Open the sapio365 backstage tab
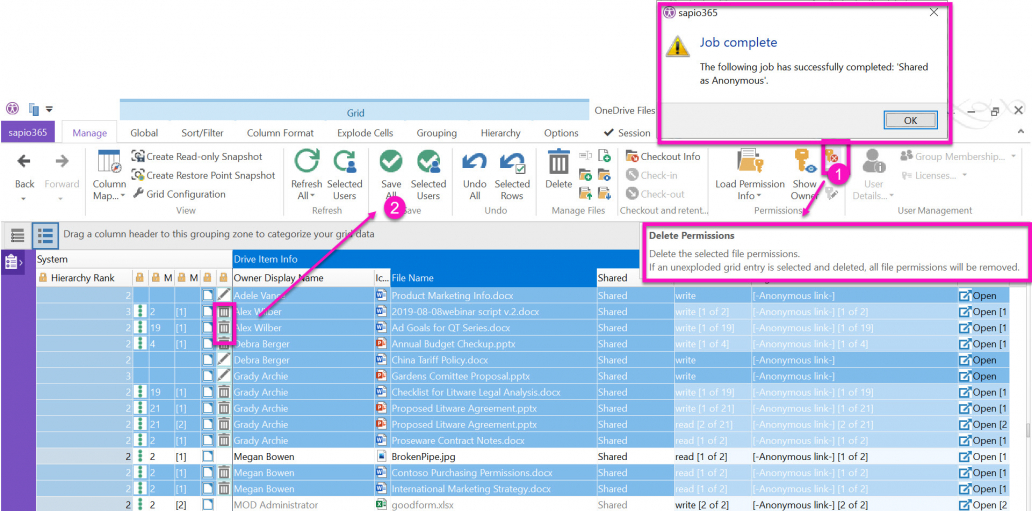The width and height of the screenshot is (1032, 511). (x=28, y=132)
